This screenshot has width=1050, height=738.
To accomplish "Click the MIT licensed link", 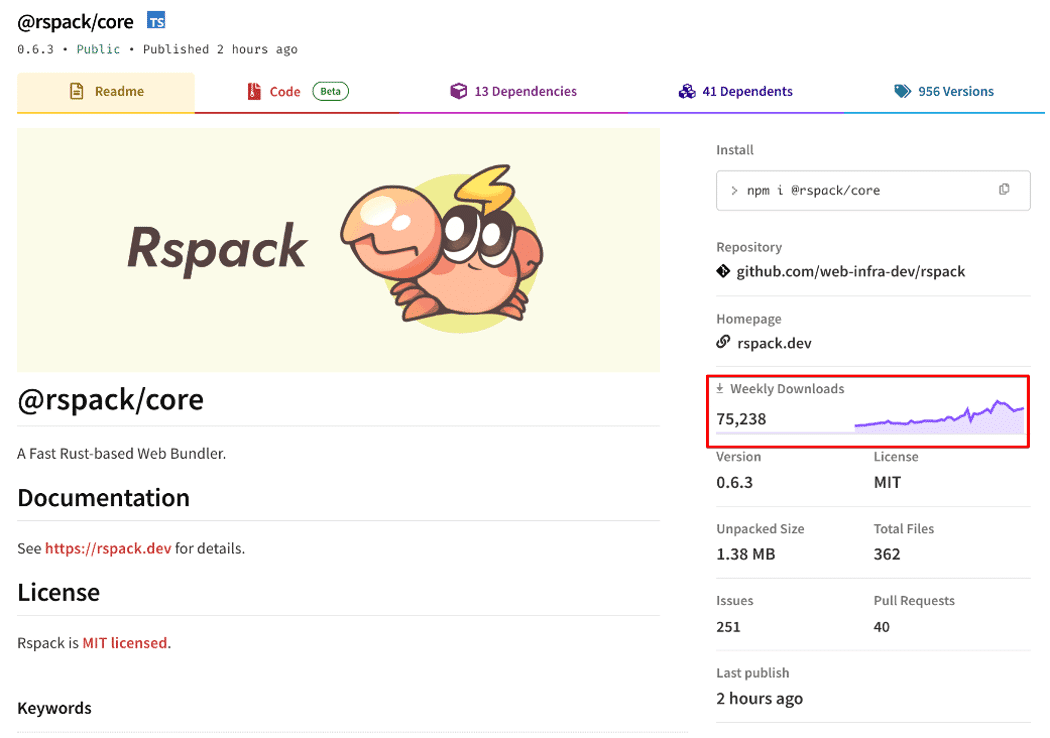I will point(125,642).
